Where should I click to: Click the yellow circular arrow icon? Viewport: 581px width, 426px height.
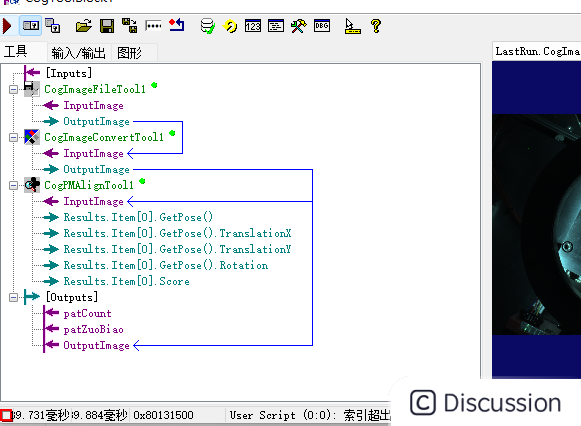(230, 27)
